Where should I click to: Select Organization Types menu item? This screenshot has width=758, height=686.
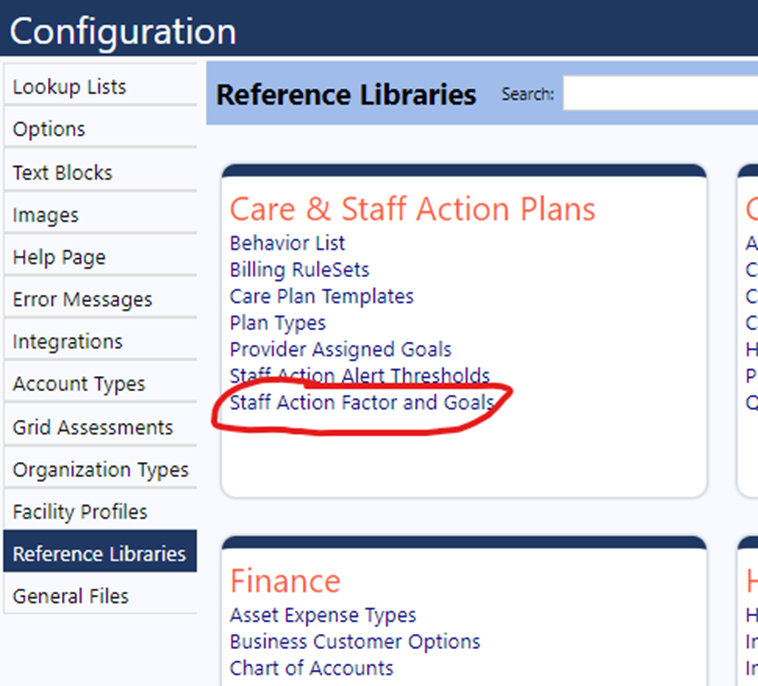100,469
